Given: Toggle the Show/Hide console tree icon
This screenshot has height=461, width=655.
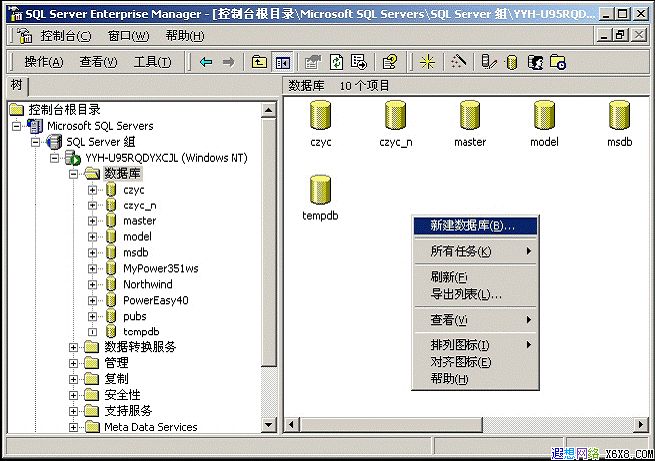Looking at the screenshot, I should [x=282, y=62].
